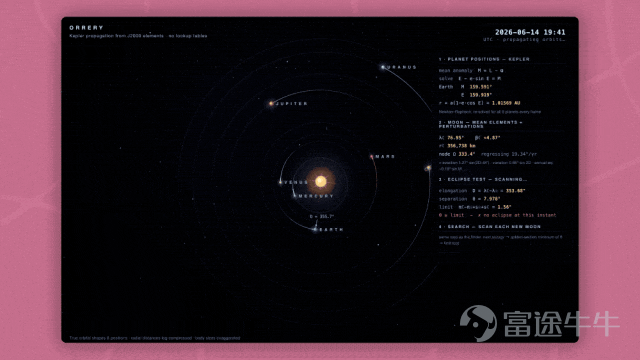Click the D = 355.7° annotation above Earth
This screenshot has height=360, width=640.
click(x=322, y=216)
